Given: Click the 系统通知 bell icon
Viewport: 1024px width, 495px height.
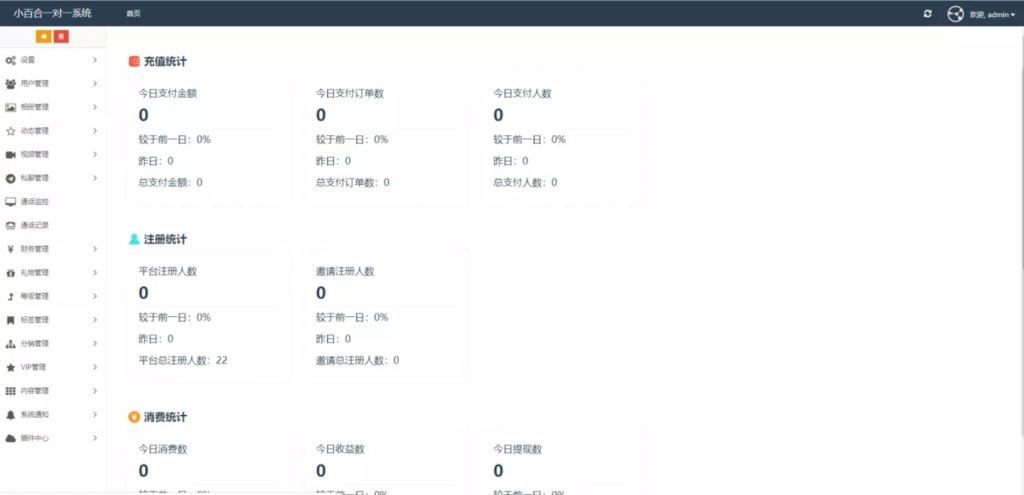Looking at the screenshot, I should click(x=10, y=414).
